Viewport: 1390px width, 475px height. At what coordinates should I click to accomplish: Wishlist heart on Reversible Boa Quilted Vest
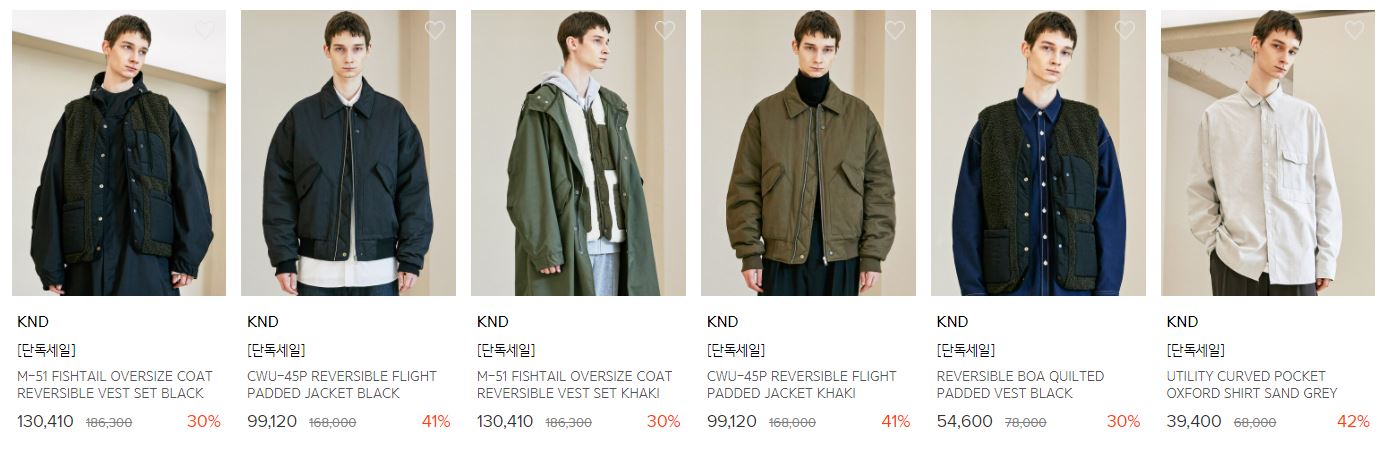[x=1125, y=30]
